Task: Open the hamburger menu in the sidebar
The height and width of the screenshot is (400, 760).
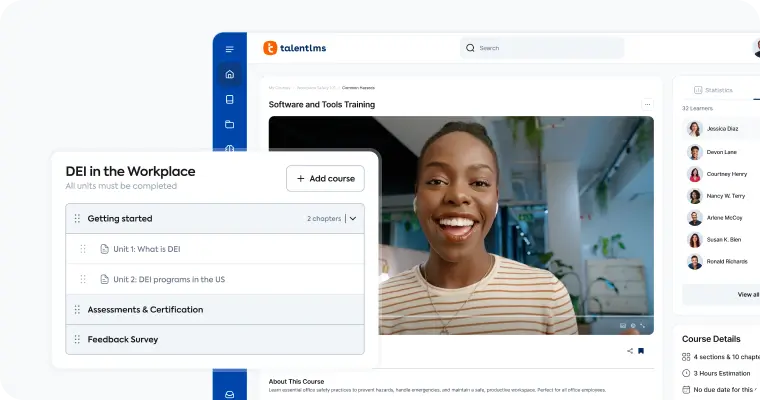Action: click(230, 49)
